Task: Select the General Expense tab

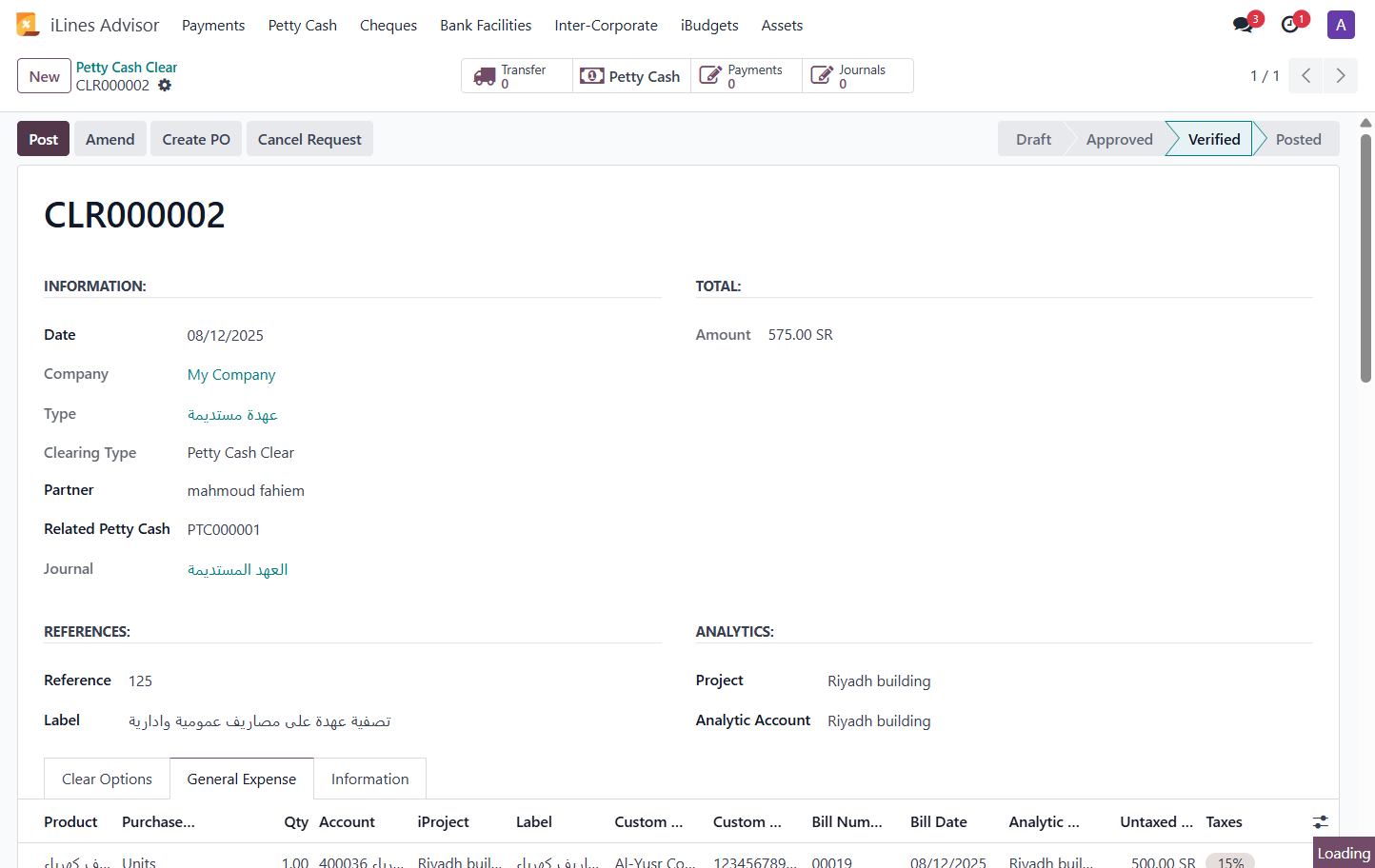Action: coord(242,779)
